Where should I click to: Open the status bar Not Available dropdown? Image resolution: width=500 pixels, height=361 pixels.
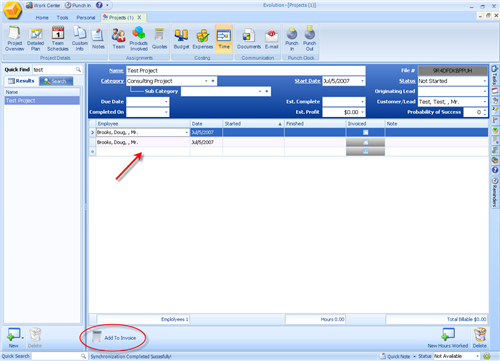tap(477, 356)
